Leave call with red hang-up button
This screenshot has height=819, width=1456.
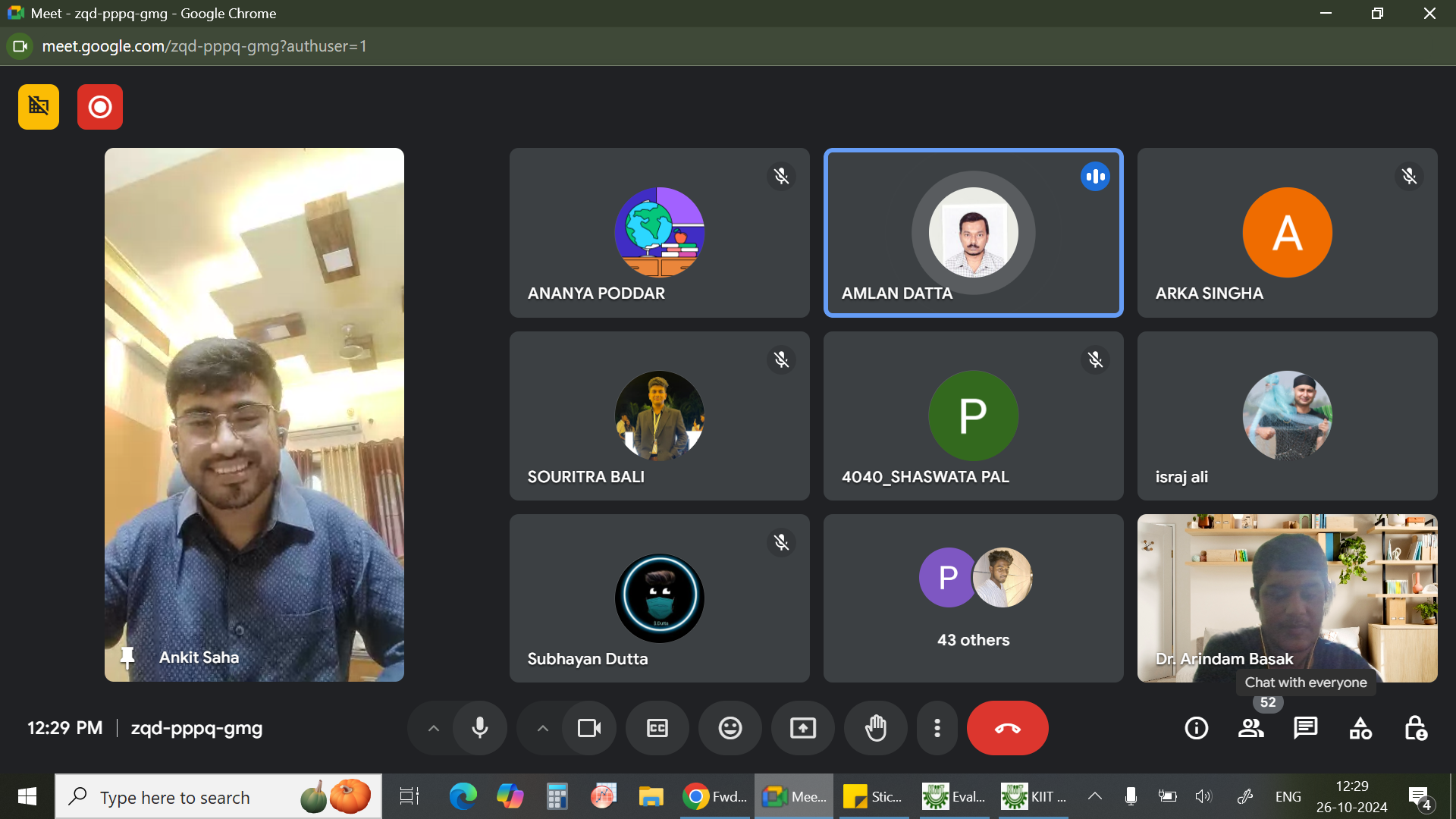point(1007,728)
